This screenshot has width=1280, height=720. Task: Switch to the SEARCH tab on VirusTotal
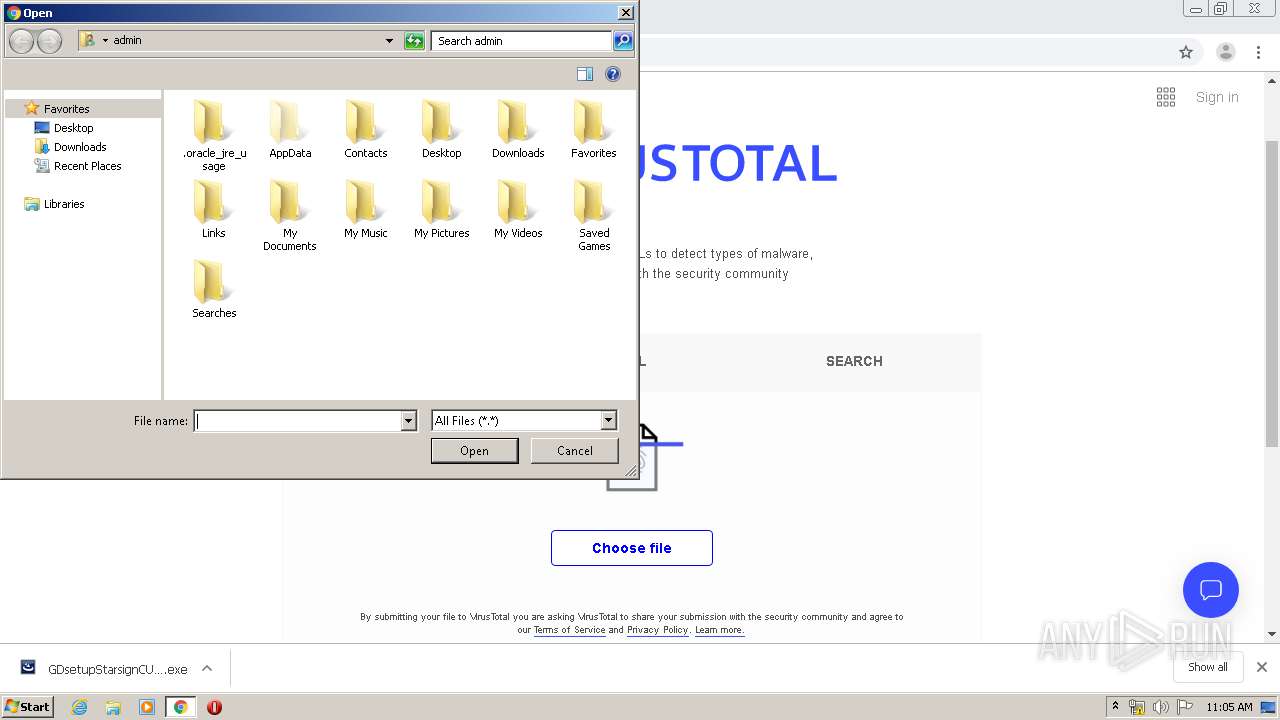click(854, 361)
